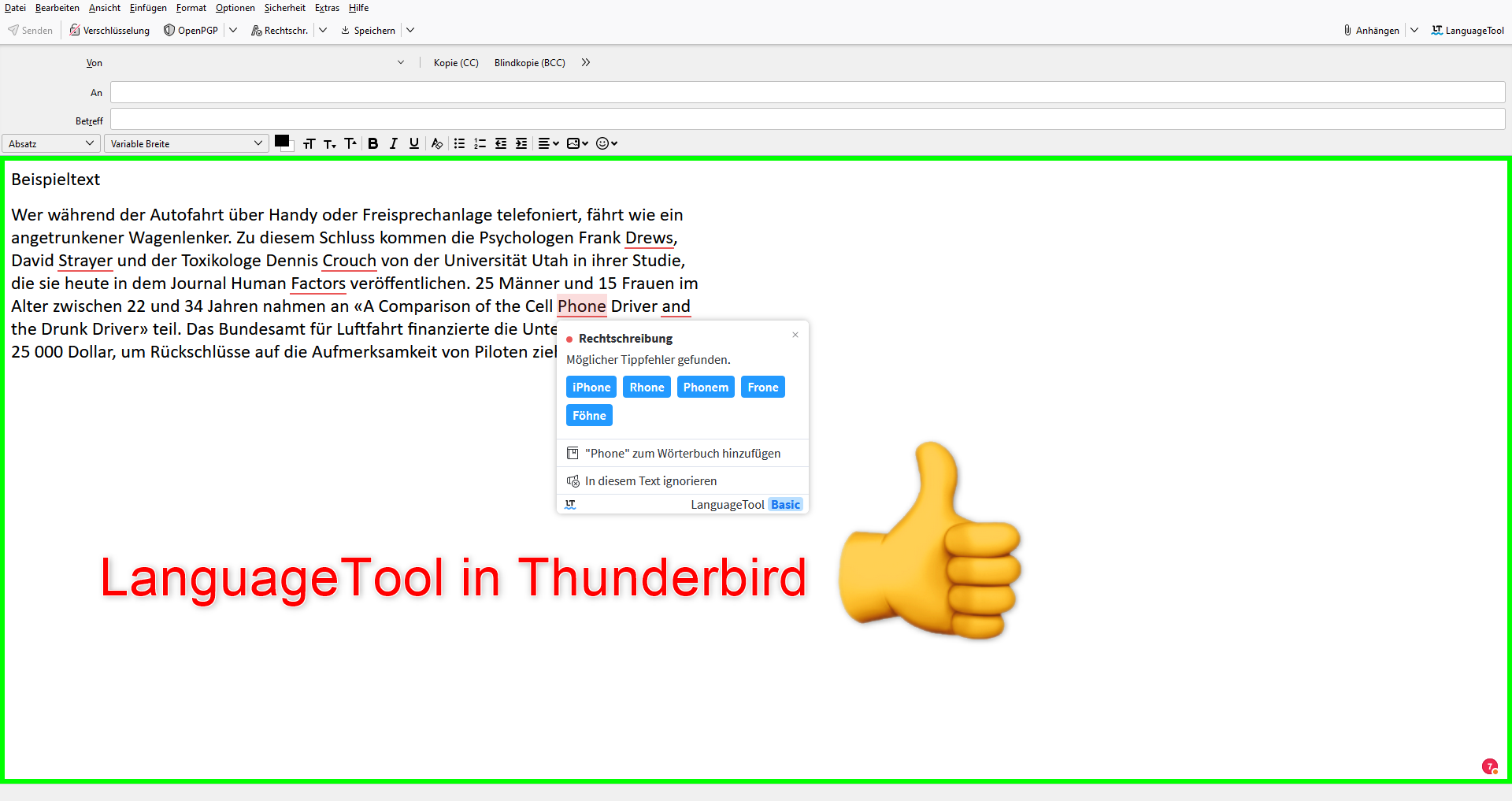Open the Datei menu

pyautogui.click(x=15, y=8)
